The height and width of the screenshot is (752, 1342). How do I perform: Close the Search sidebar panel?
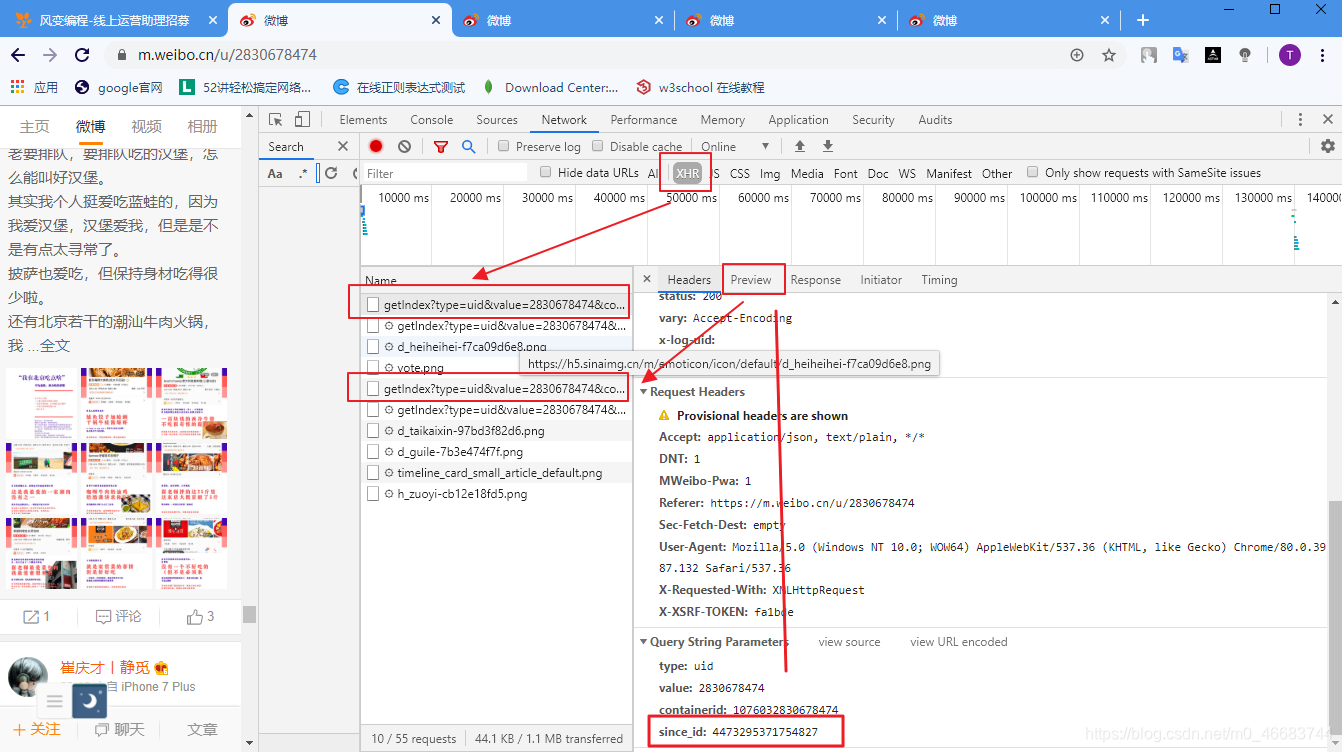(342, 146)
